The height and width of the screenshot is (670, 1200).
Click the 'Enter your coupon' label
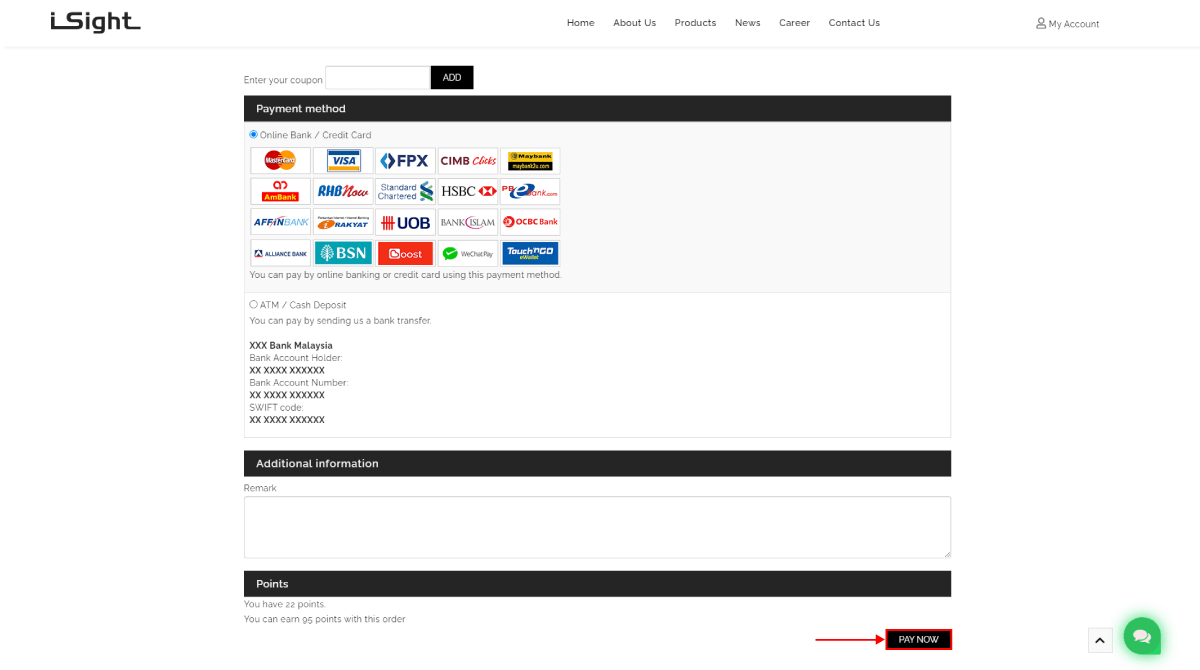(283, 80)
